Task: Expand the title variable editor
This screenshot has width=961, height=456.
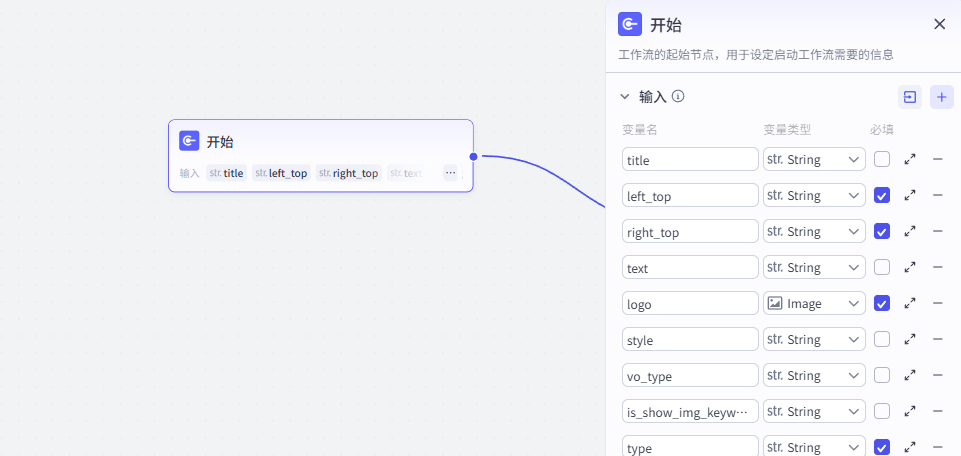Action: [x=910, y=159]
